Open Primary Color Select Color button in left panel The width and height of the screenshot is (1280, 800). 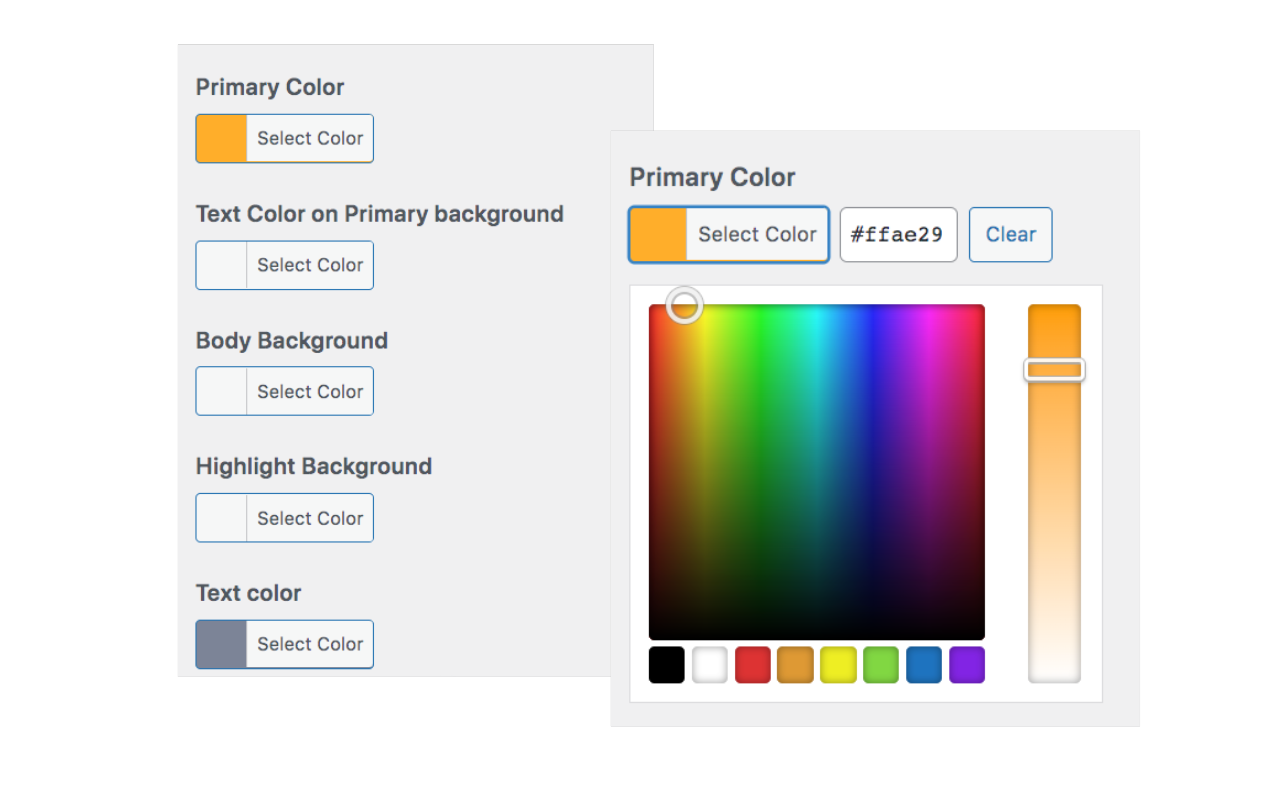(x=285, y=138)
